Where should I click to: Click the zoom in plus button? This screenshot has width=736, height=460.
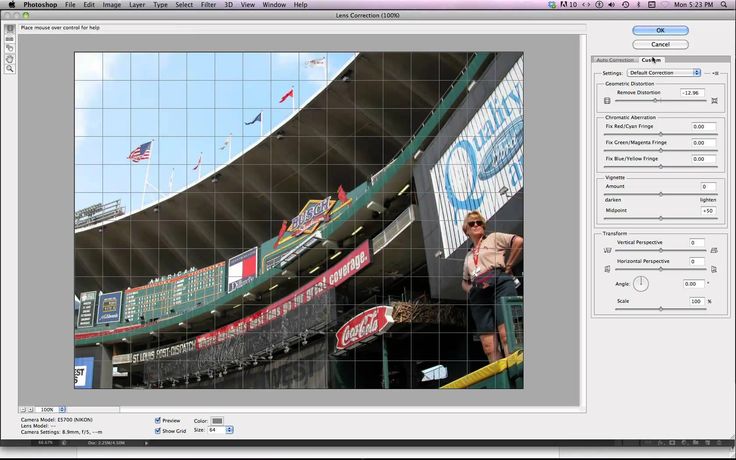(30, 410)
